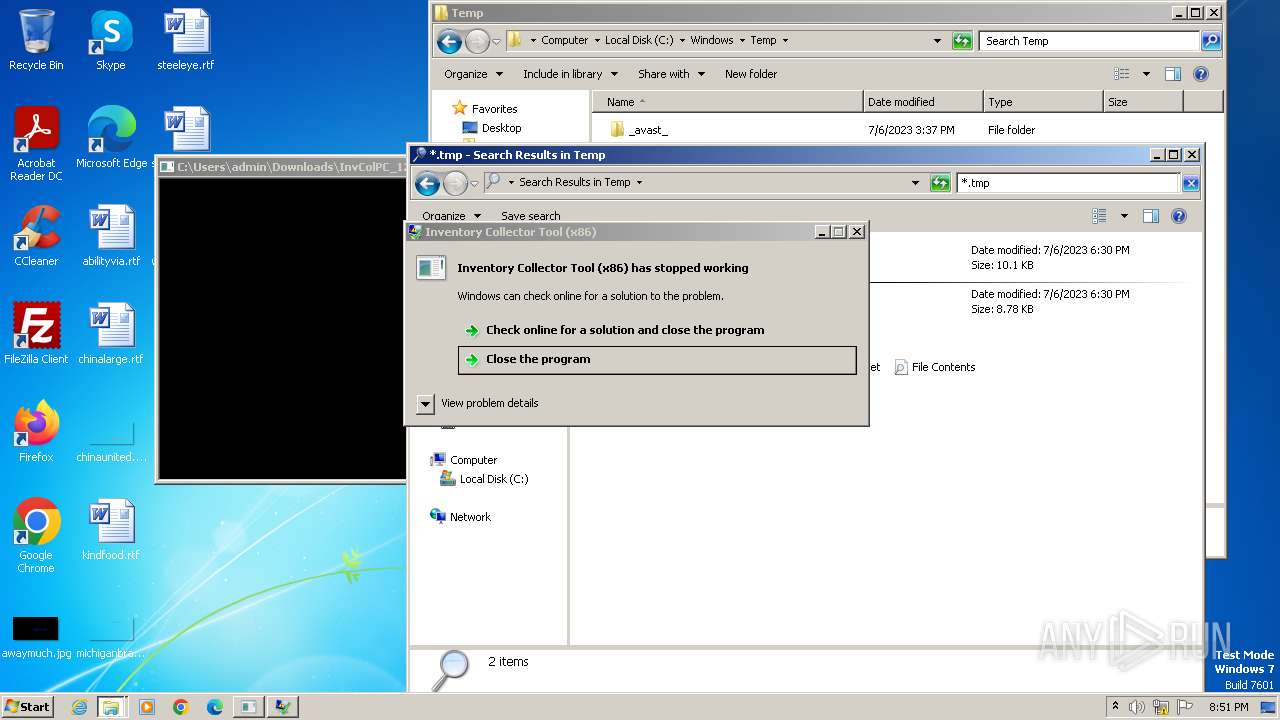Show hidden tray icons arrow

click(1116, 707)
